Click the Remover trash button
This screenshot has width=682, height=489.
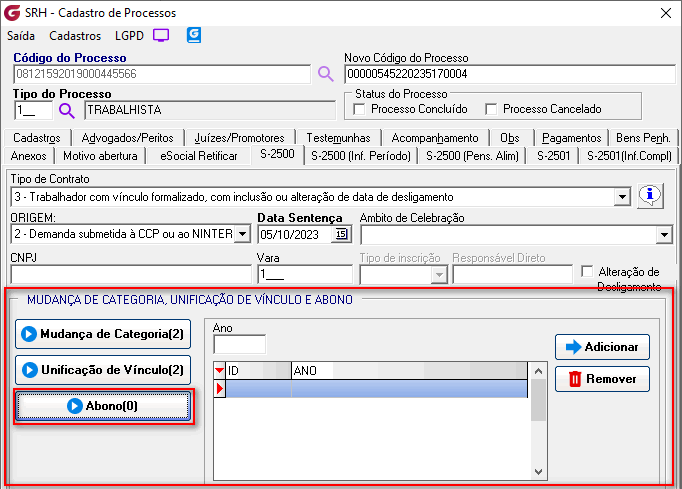click(x=602, y=378)
